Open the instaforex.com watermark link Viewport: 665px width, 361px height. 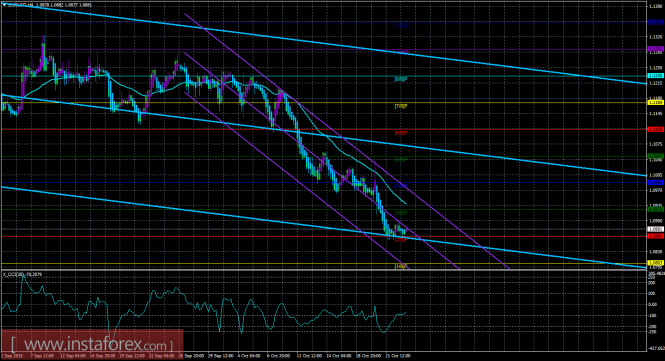coord(92,343)
